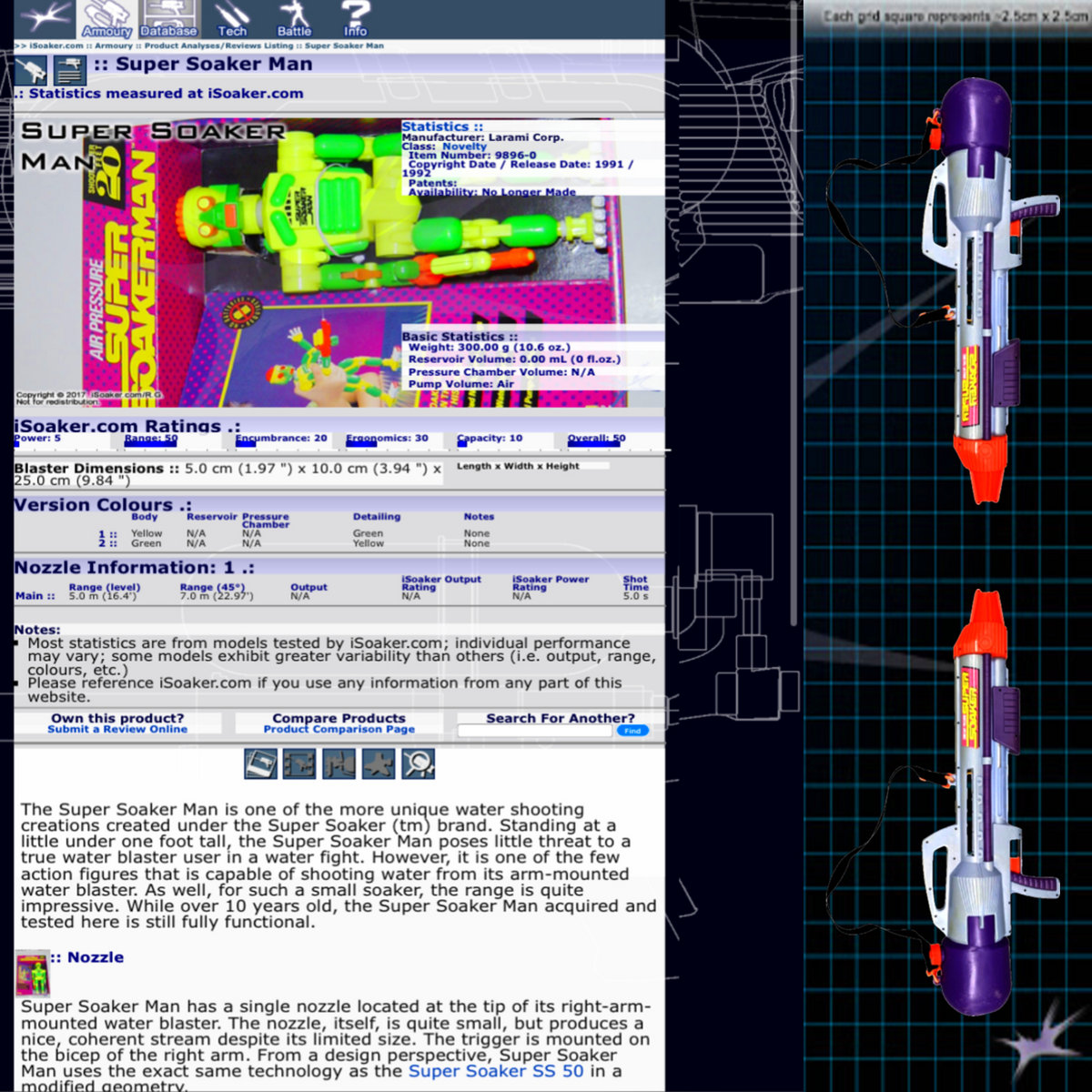The image size is (1092, 1092).
Task: Open the photo gallery icon
Action: pyautogui.click(x=260, y=763)
